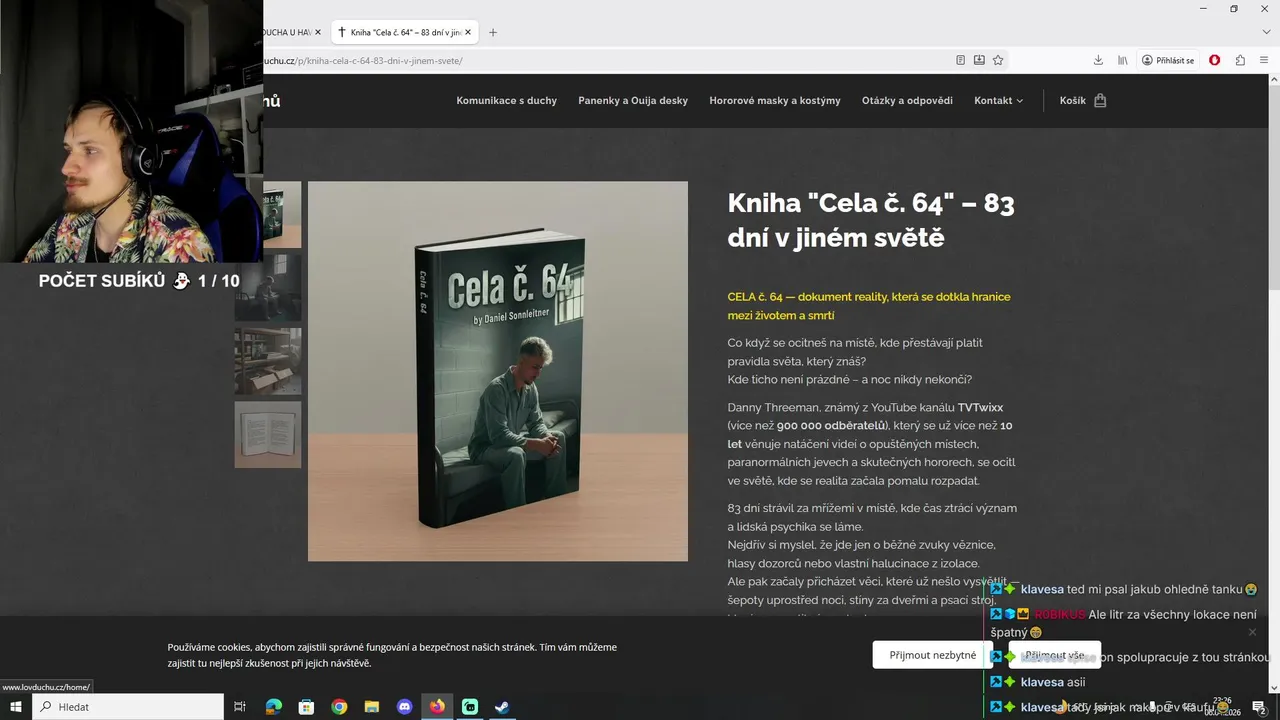Click Přijmout vše cookie button
This screenshot has width=1280, height=720.
[x=1054, y=655]
